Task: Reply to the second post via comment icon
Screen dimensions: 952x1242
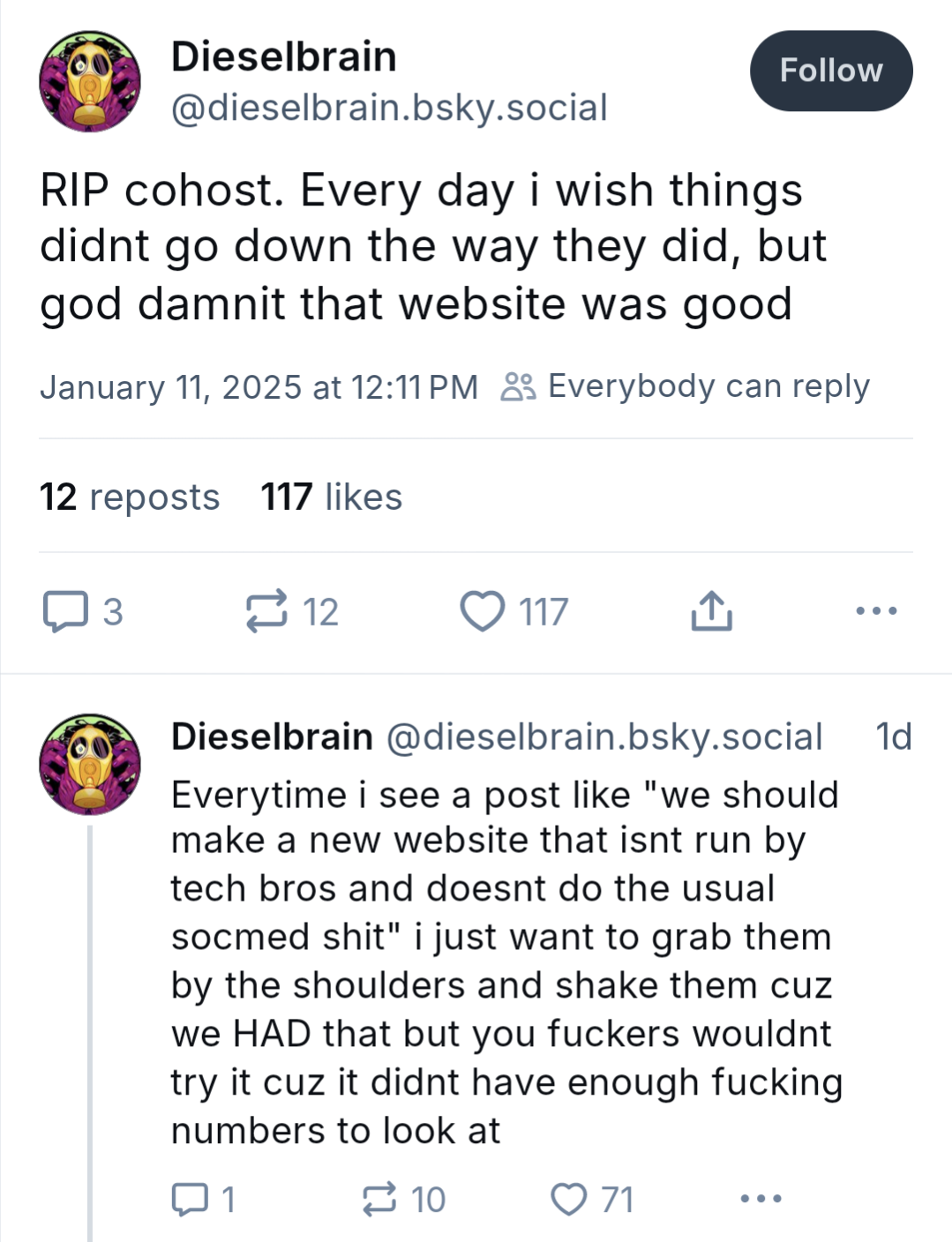Action: 187,1200
